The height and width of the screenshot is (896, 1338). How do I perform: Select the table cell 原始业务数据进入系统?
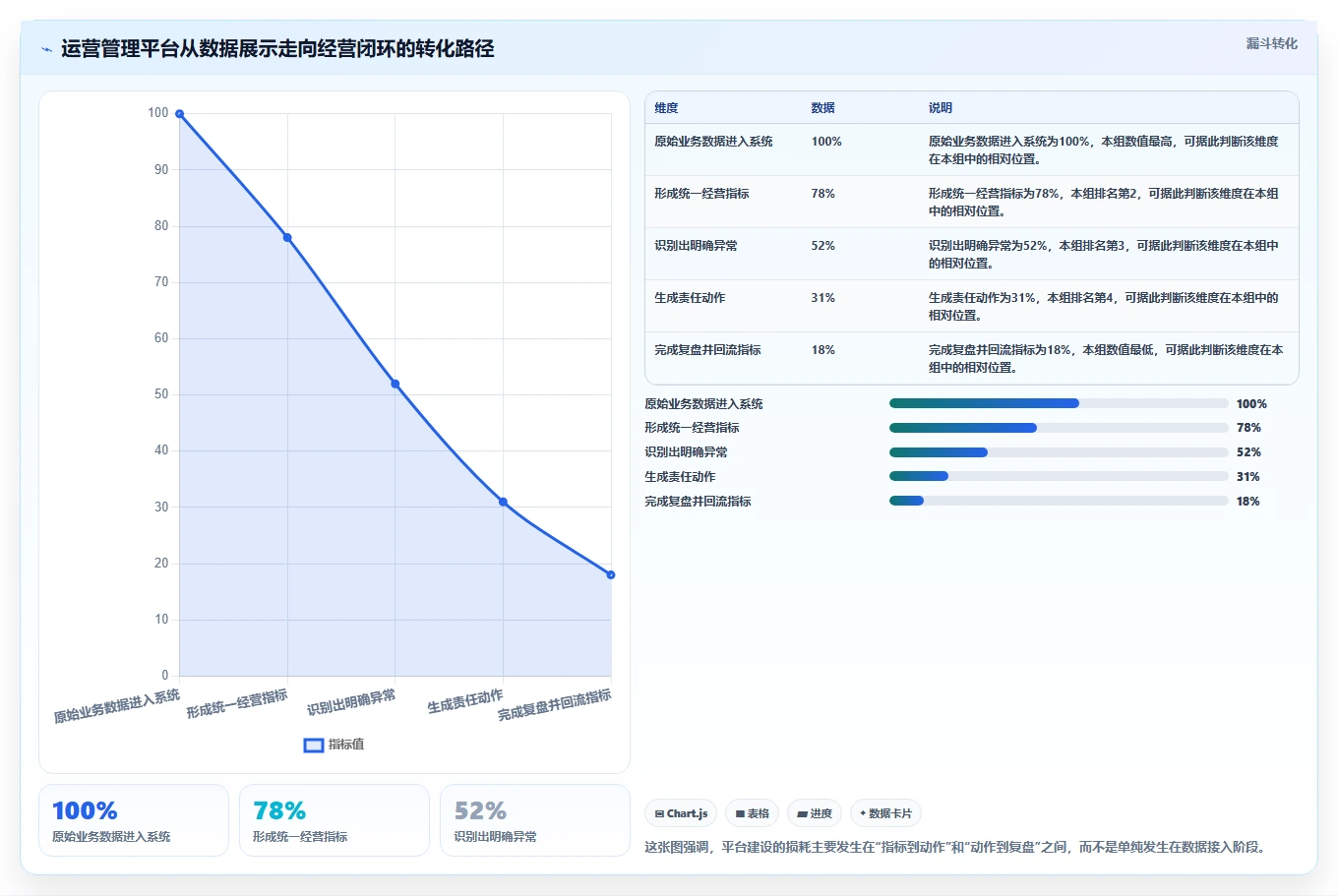point(713,142)
